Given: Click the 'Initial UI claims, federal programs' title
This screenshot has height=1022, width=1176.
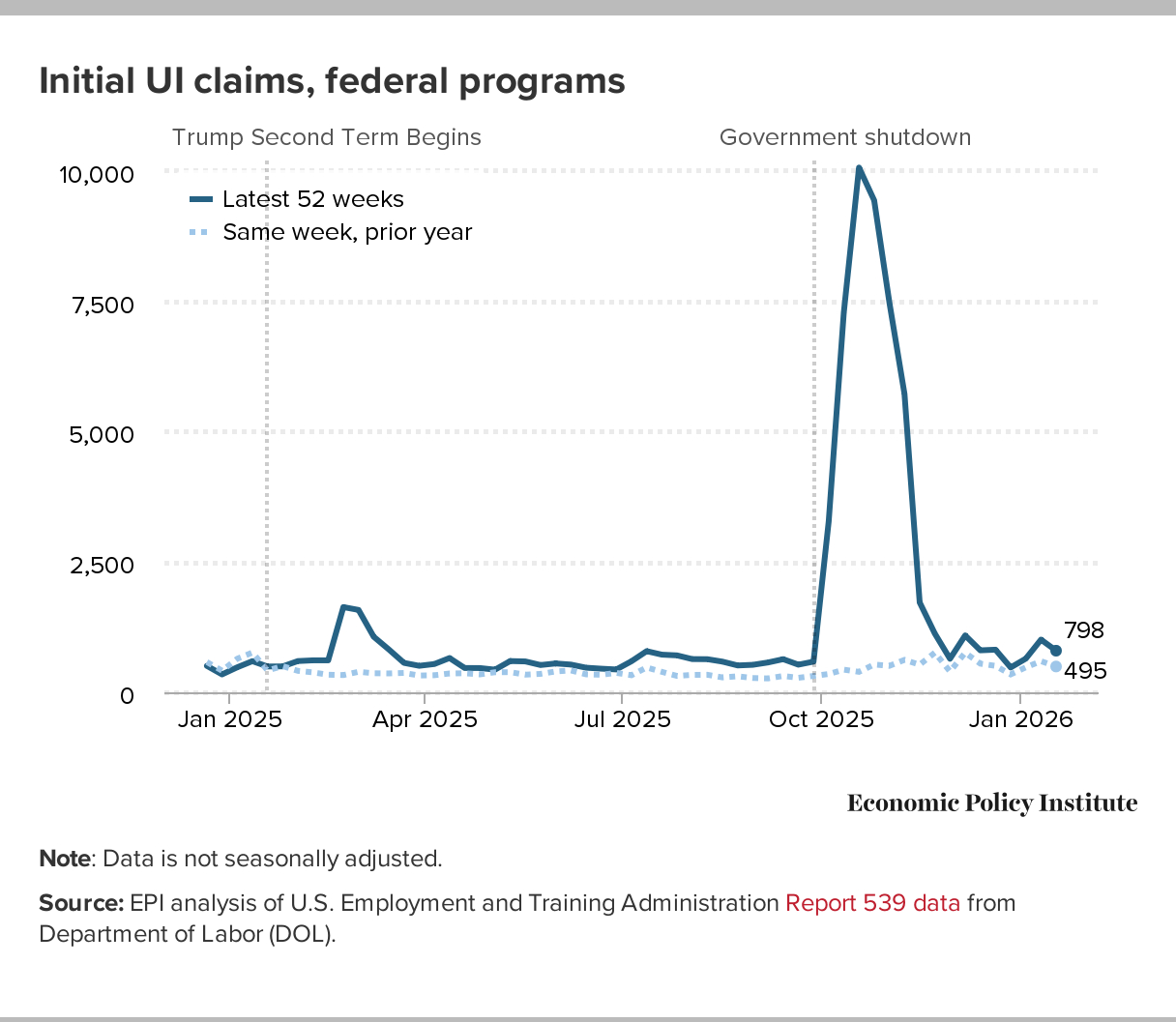Looking at the screenshot, I should tap(332, 80).
